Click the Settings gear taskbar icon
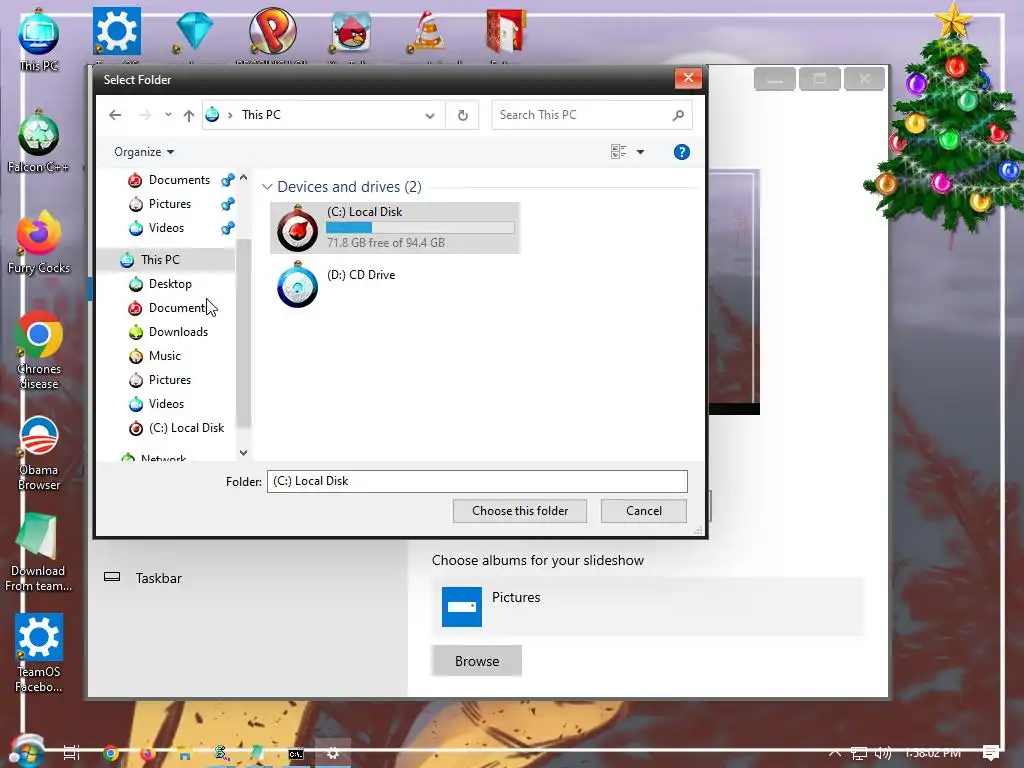The image size is (1024, 768). pyautogui.click(x=332, y=754)
